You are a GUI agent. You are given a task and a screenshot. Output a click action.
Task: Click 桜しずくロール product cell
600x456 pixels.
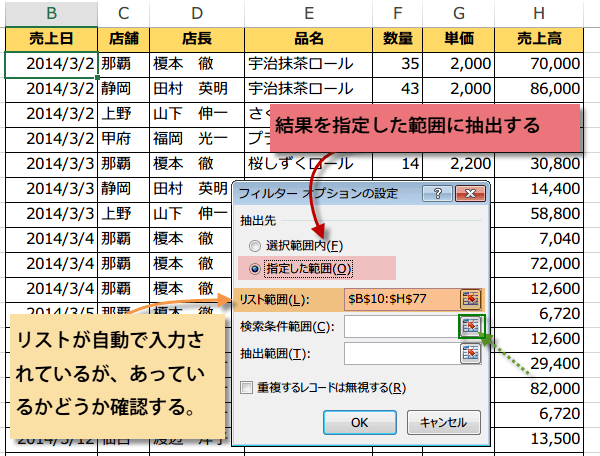pyautogui.click(x=308, y=164)
